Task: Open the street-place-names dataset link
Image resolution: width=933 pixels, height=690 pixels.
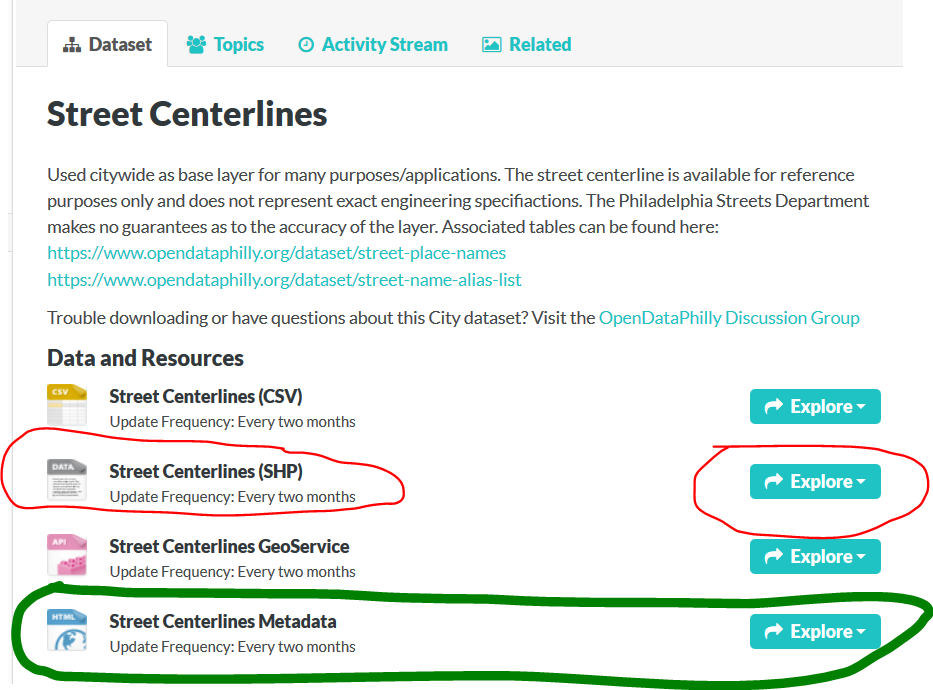Action: [x=277, y=253]
